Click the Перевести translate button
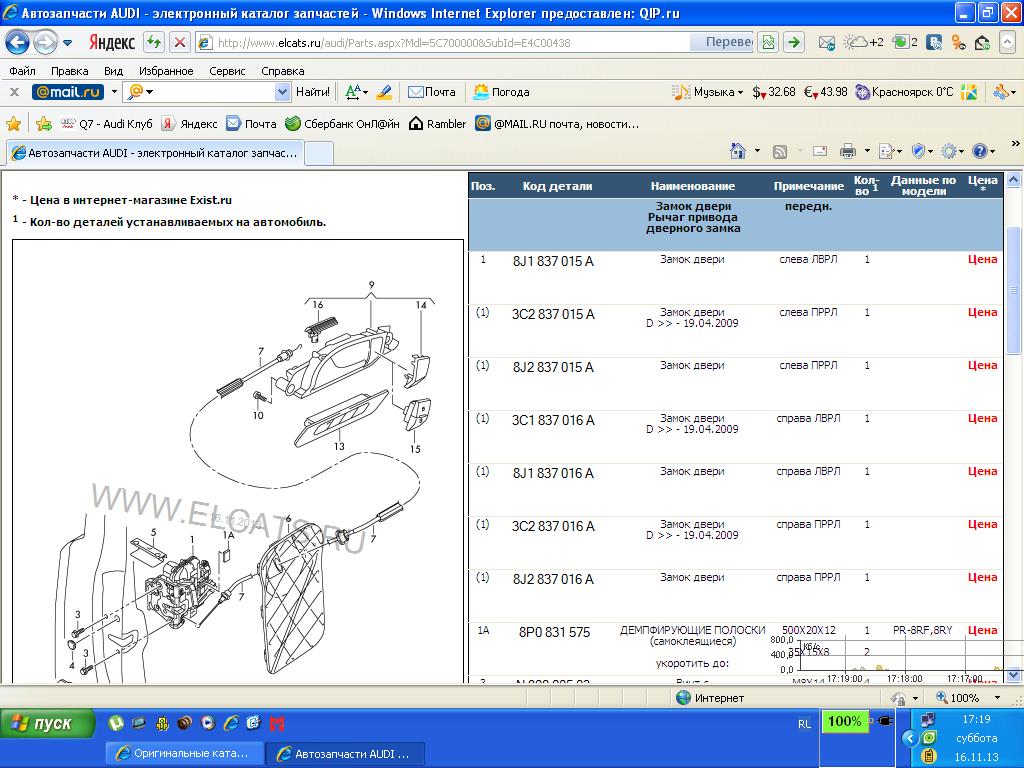 click(x=722, y=42)
